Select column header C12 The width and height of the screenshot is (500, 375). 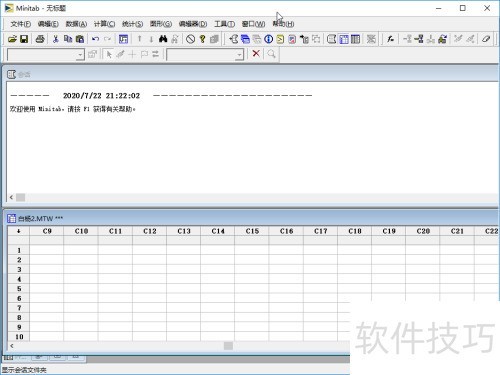click(150, 231)
